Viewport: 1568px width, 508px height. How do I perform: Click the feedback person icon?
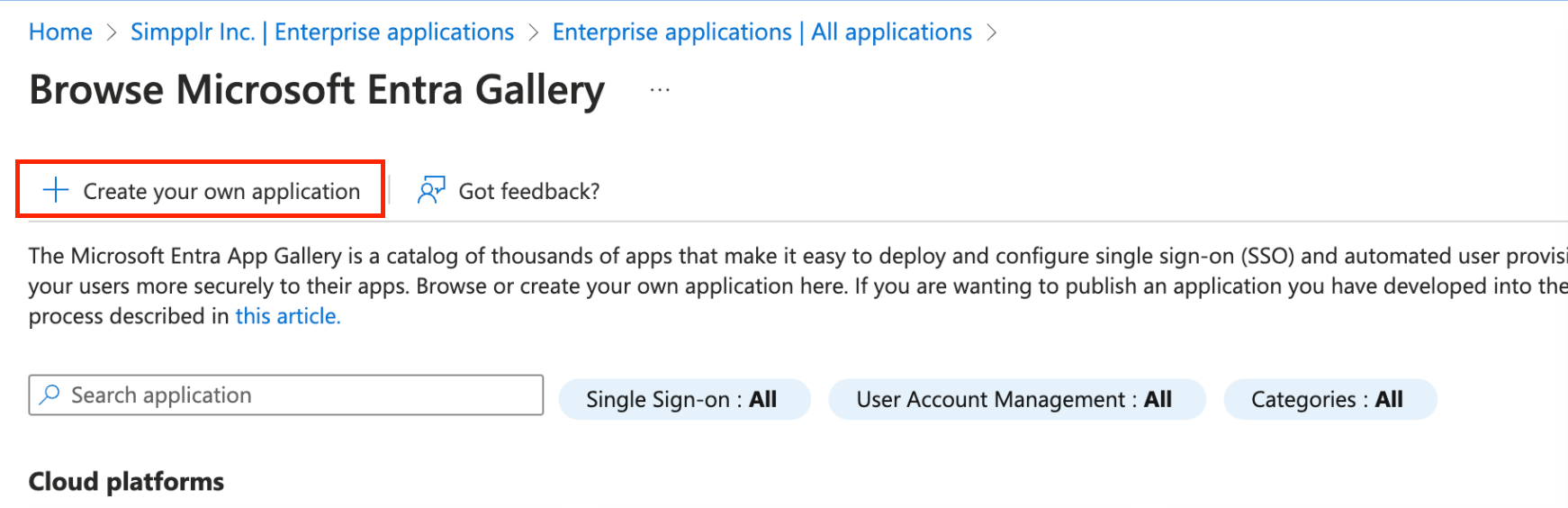(431, 190)
